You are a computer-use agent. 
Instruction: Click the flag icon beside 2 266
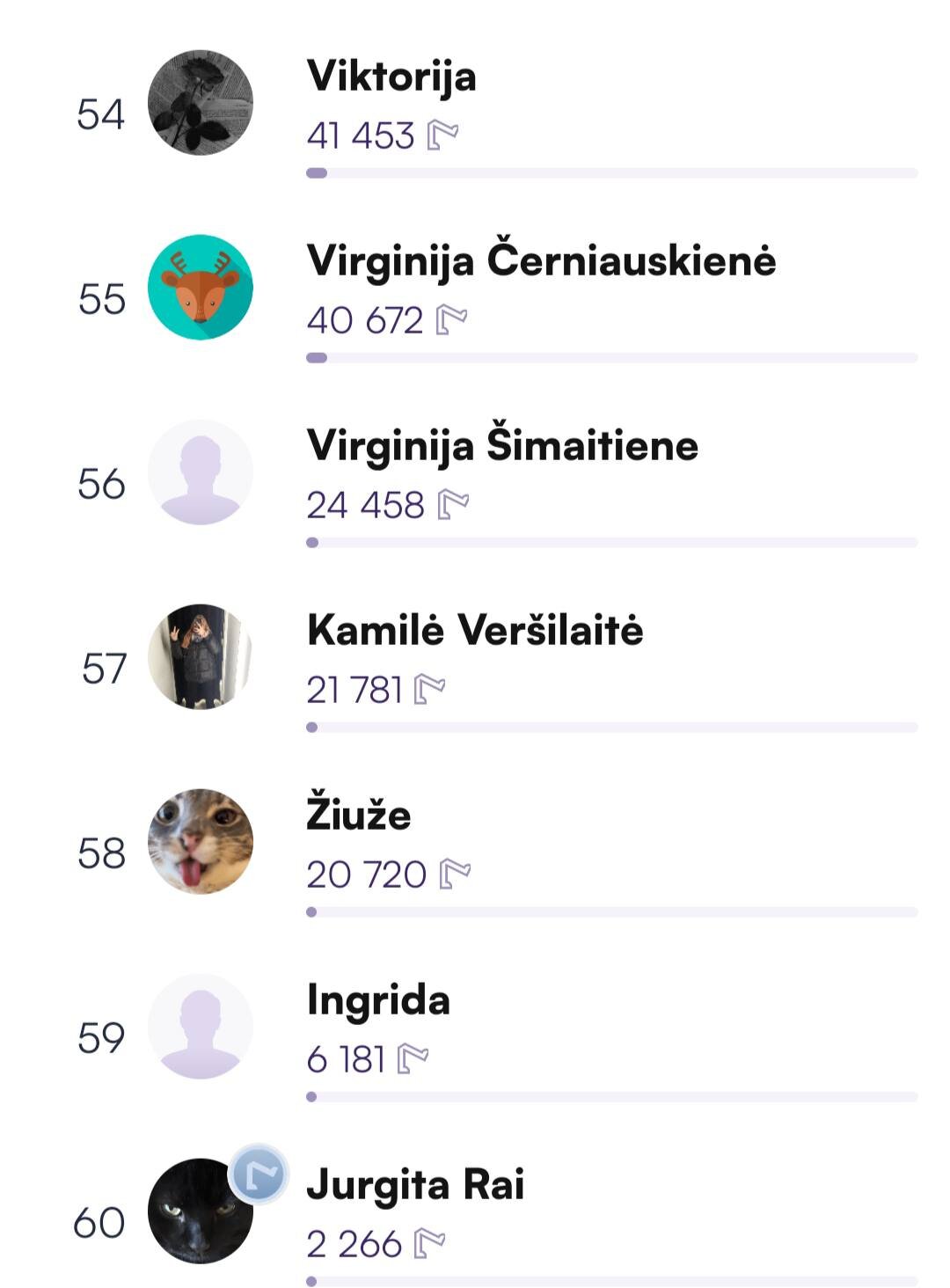[x=429, y=1244]
